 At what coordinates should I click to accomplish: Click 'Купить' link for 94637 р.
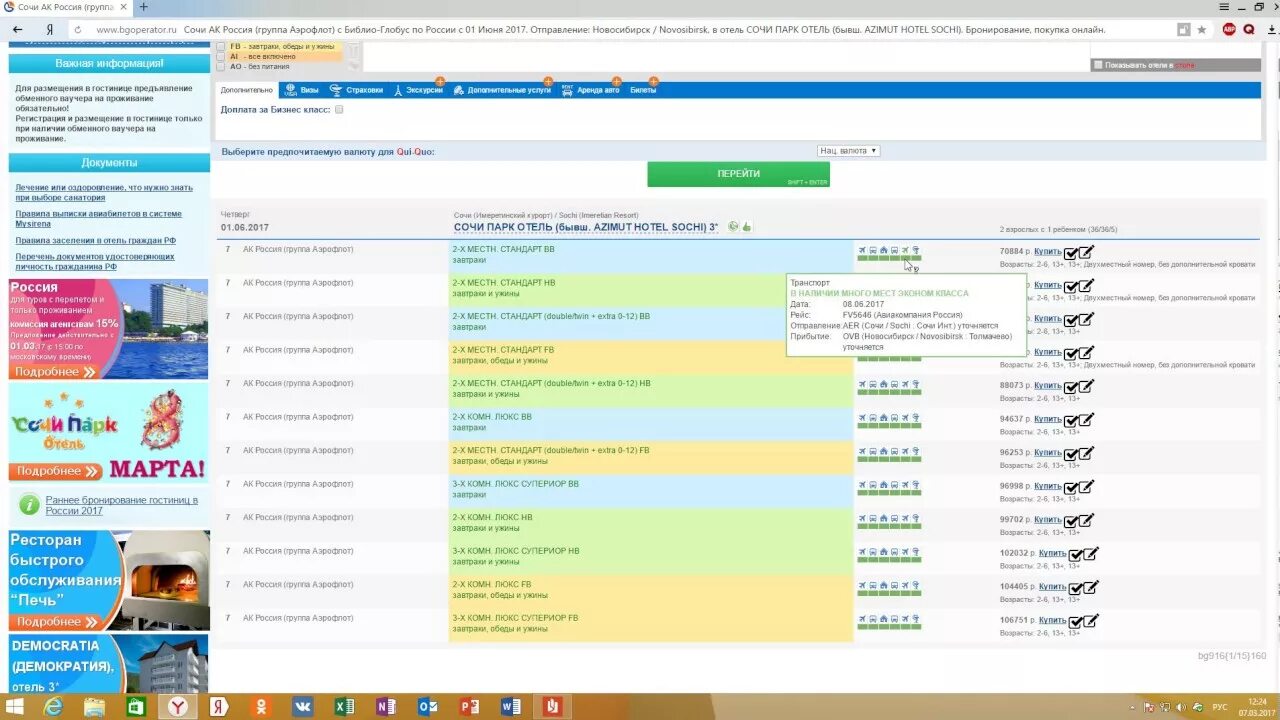click(1048, 419)
